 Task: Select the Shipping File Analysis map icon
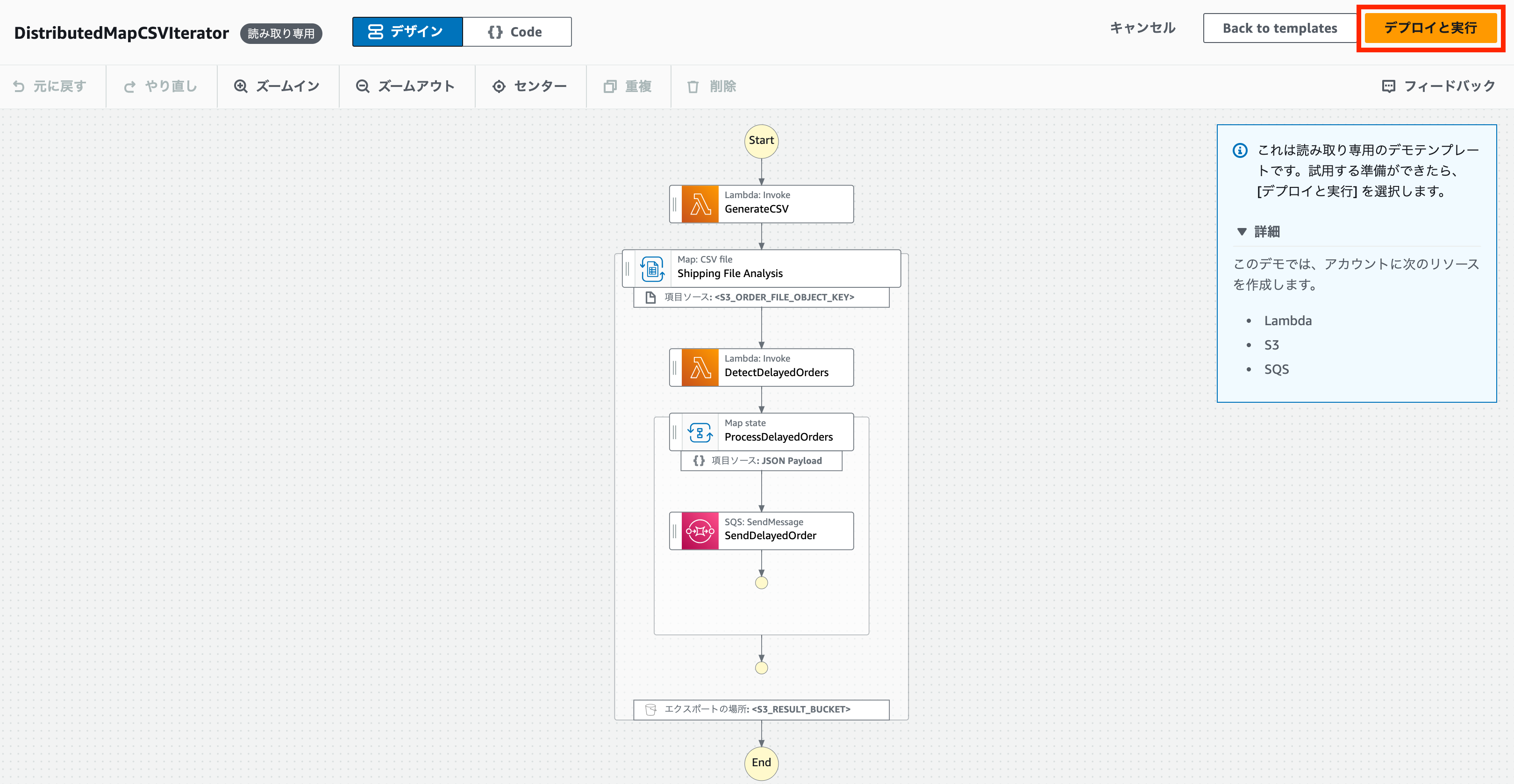pos(652,269)
